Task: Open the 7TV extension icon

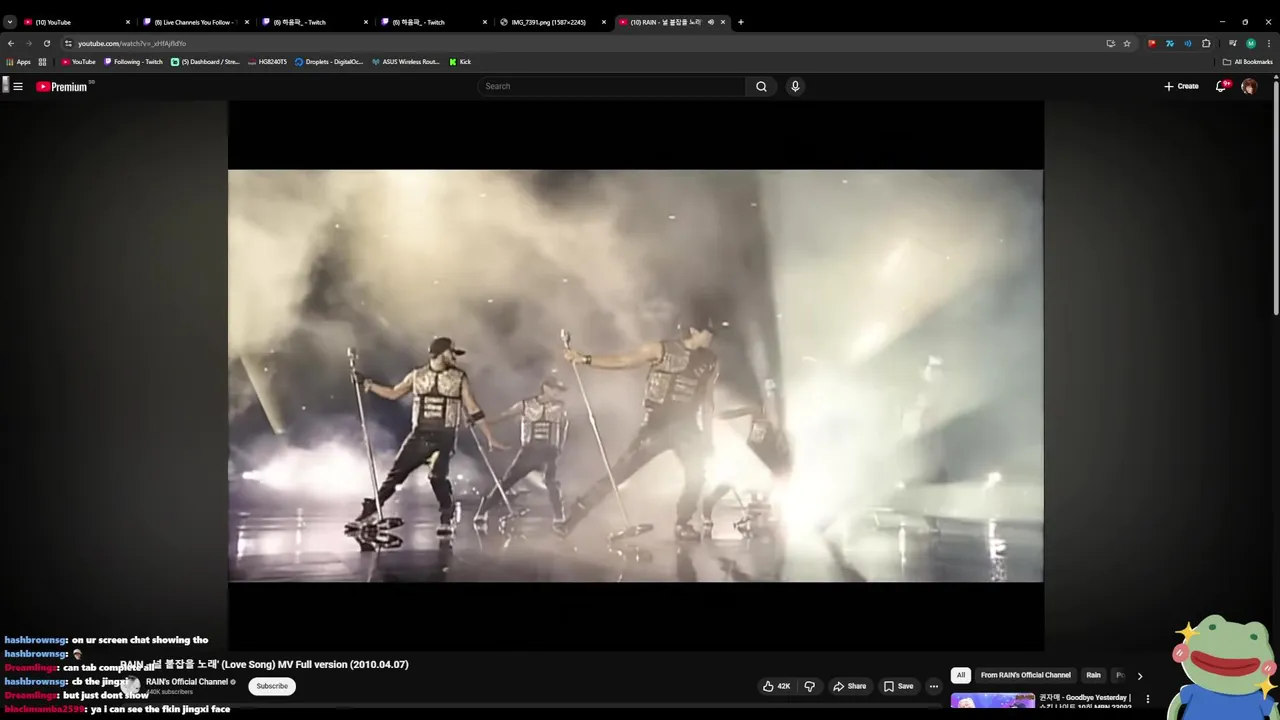Action: [x=1170, y=43]
